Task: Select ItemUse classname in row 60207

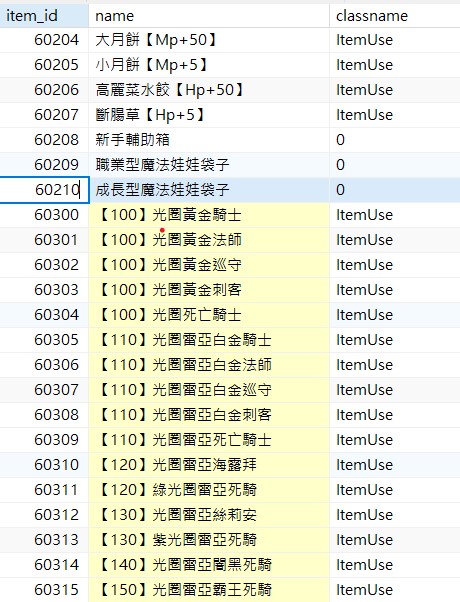Action: pos(395,115)
